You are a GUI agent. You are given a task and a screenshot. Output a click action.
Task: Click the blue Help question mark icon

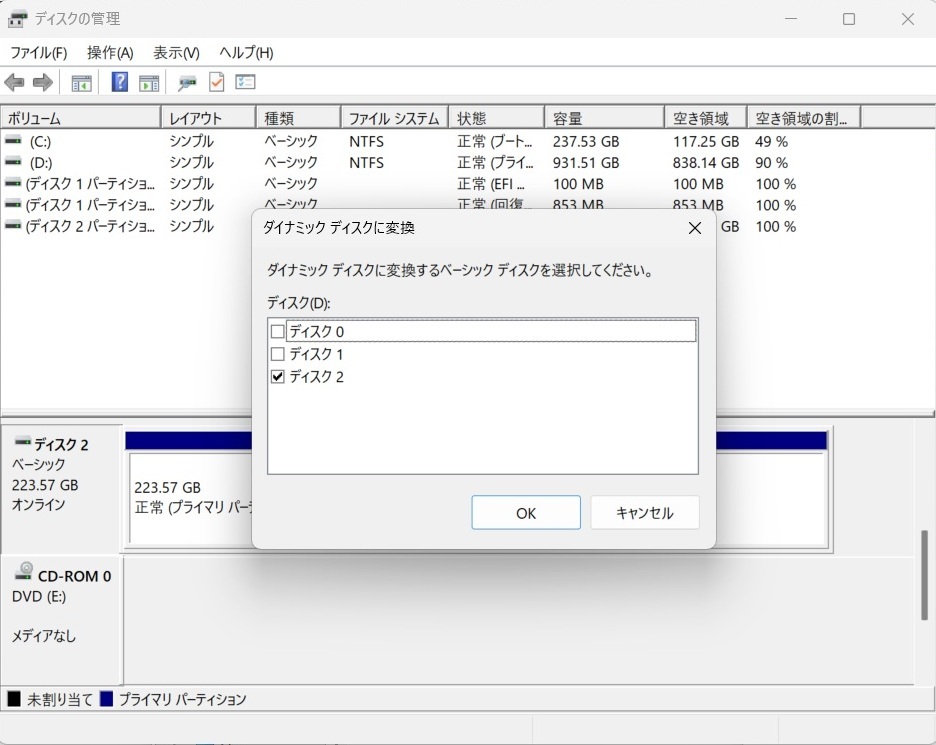119,83
